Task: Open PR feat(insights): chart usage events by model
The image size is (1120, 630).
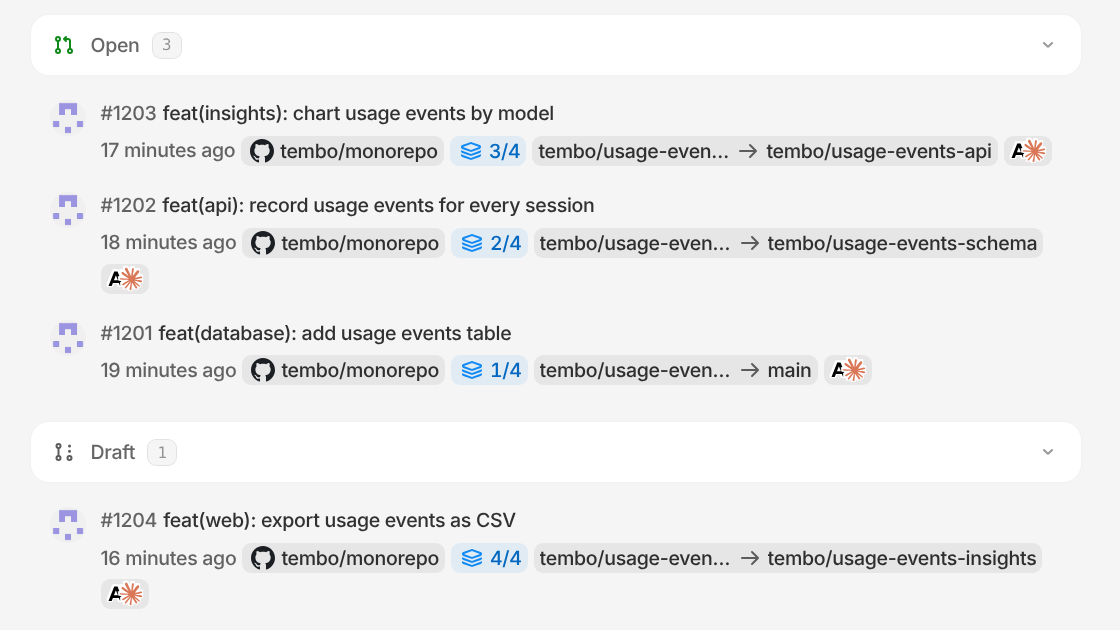Action: point(358,114)
